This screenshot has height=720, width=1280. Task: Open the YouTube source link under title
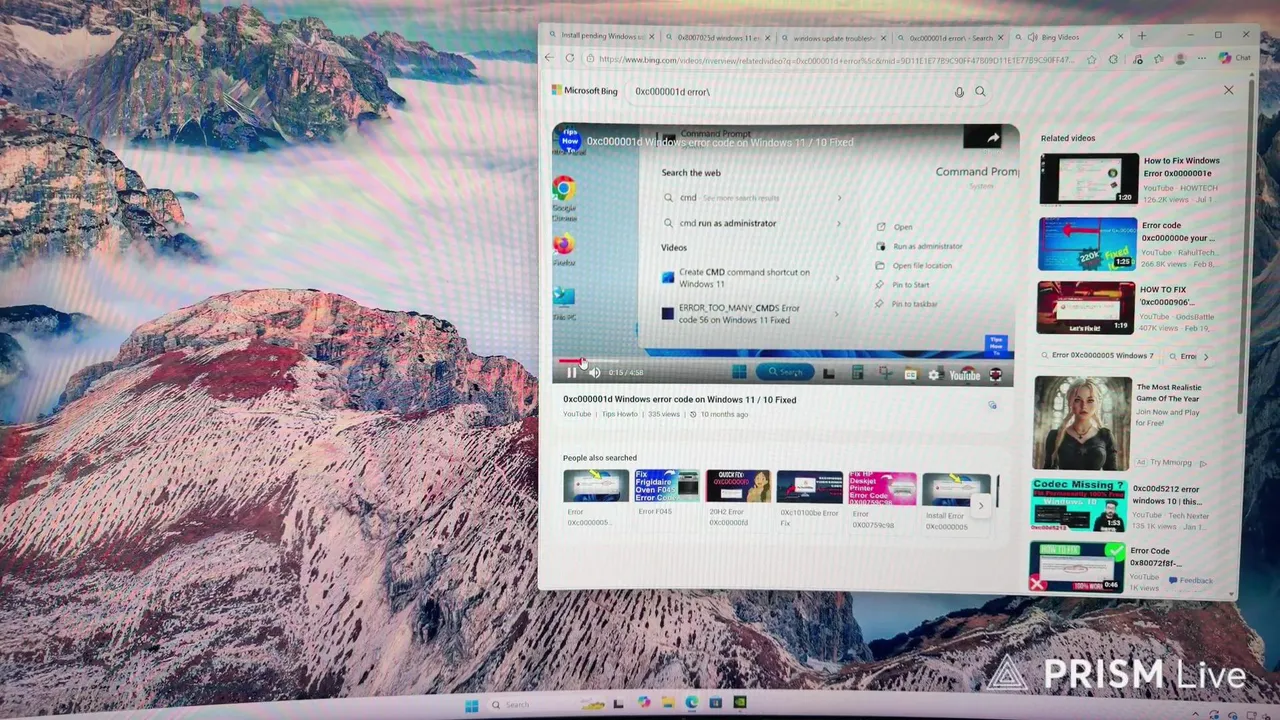(x=577, y=414)
